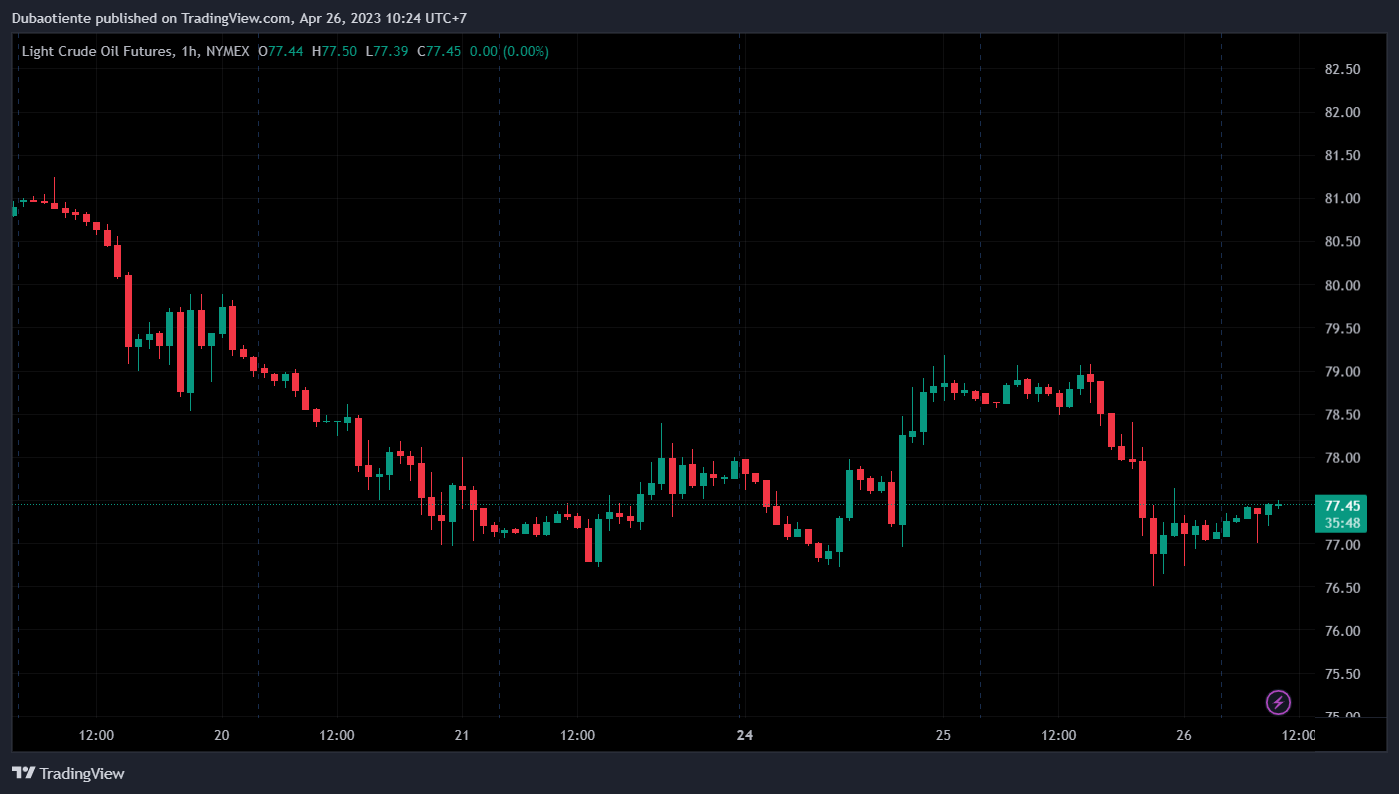Click the 35:48 candle countdown timer
This screenshot has width=1399, height=794.
pyautogui.click(x=1341, y=523)
